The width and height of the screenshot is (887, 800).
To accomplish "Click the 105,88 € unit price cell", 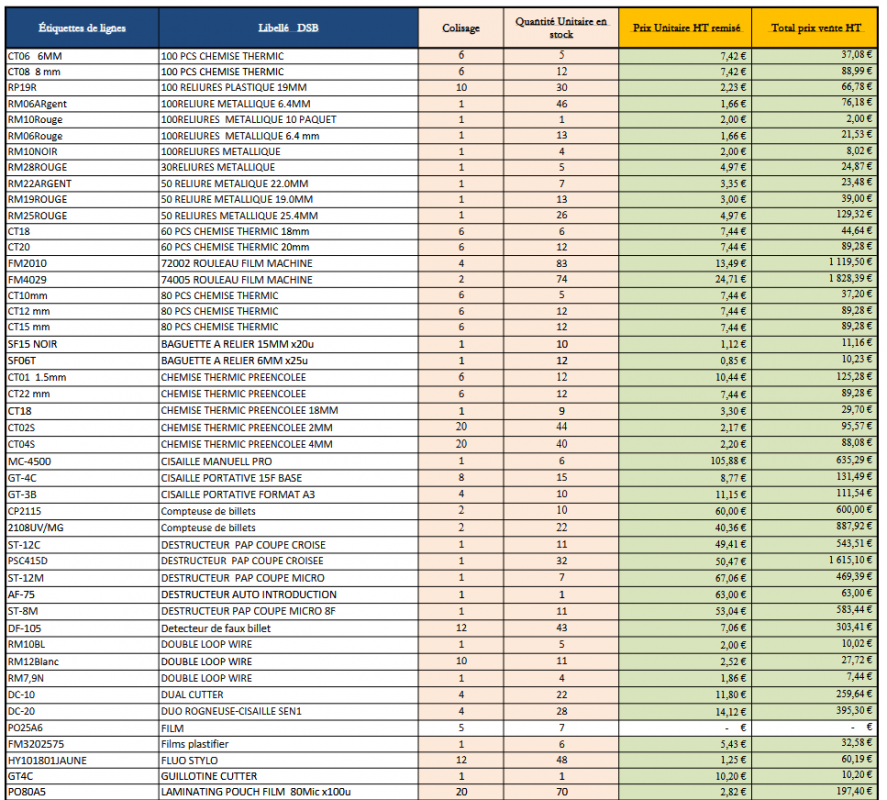I will (x=686, y=462).
